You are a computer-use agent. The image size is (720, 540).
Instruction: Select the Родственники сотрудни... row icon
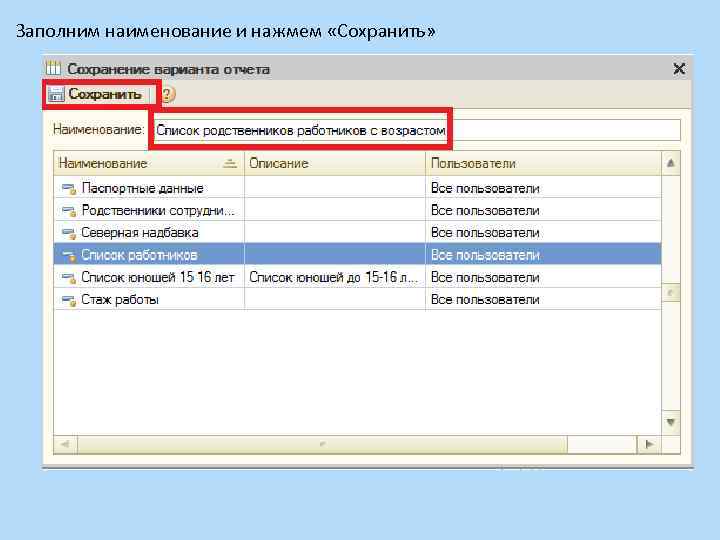(69, 211)
